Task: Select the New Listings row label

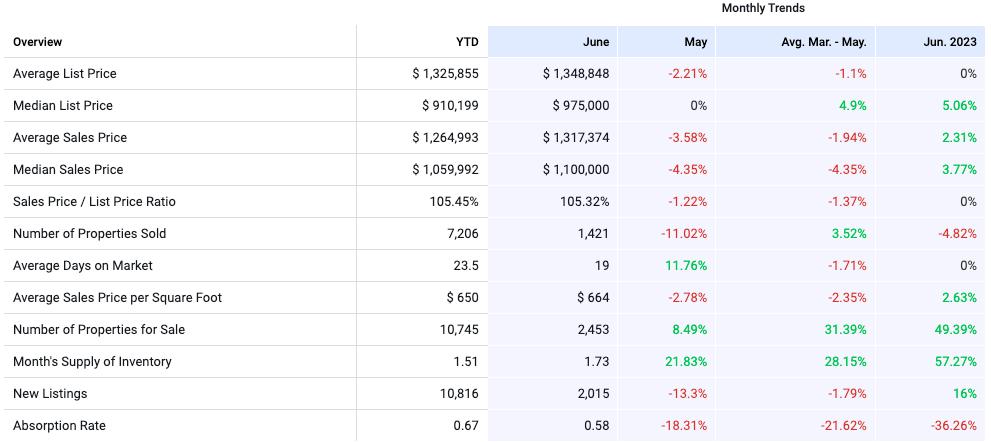Action: pos(50,394)
